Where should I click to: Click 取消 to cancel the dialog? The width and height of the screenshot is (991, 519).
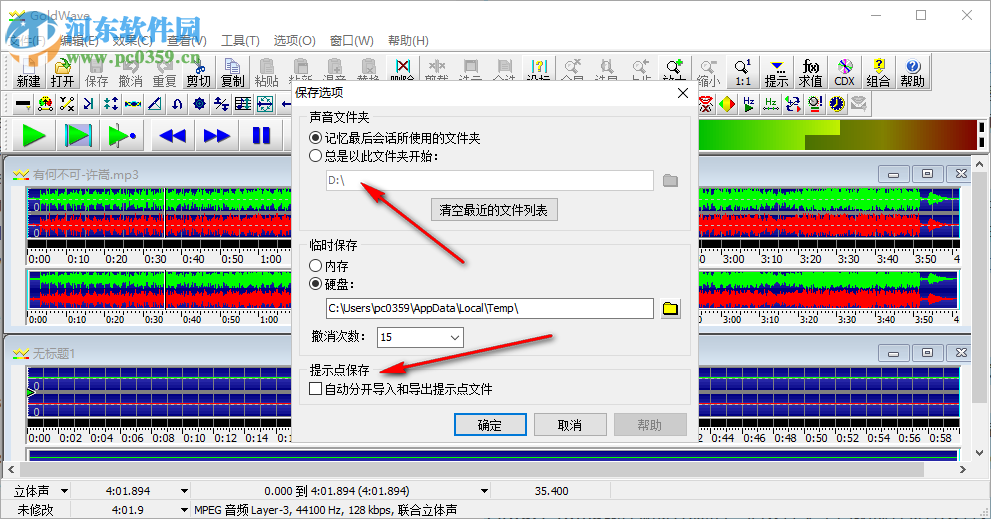570,425
